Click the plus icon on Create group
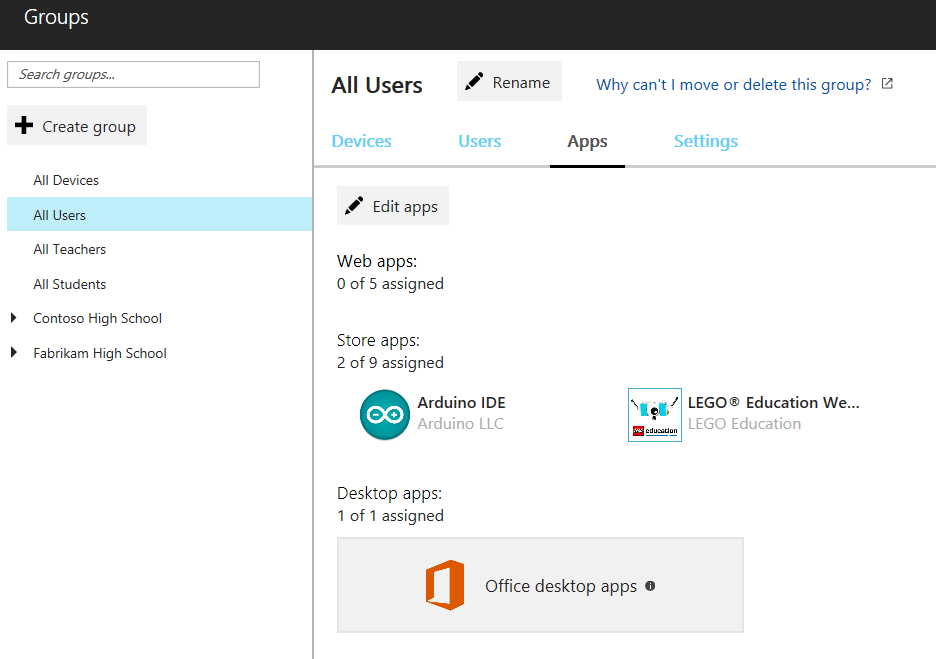The height and width of the screenshot is (659, 936). pyautogui.click(x=24, y=125)
